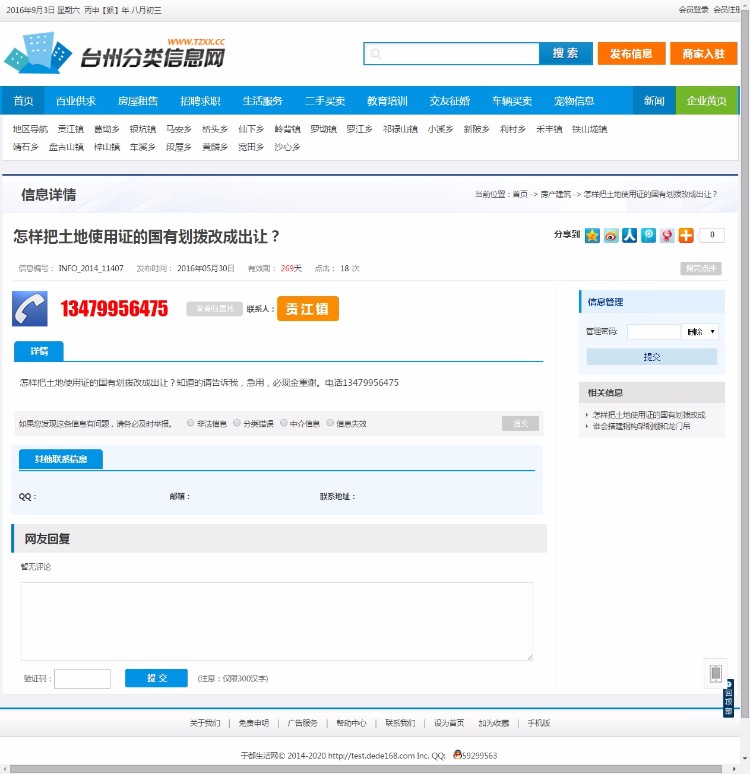This screenshot has width=750, height=774.
Task: Click the QQ Zone star share icon
Action: coord(593,235)
